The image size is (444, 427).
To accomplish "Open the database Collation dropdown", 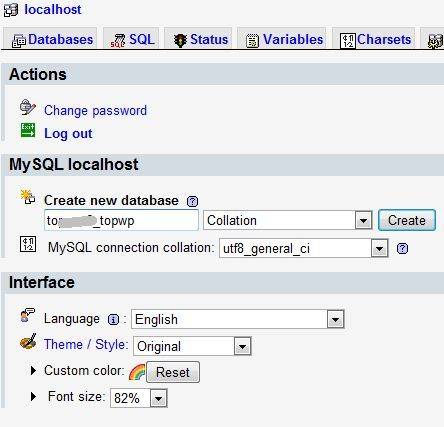I will (x=288, y=220).
